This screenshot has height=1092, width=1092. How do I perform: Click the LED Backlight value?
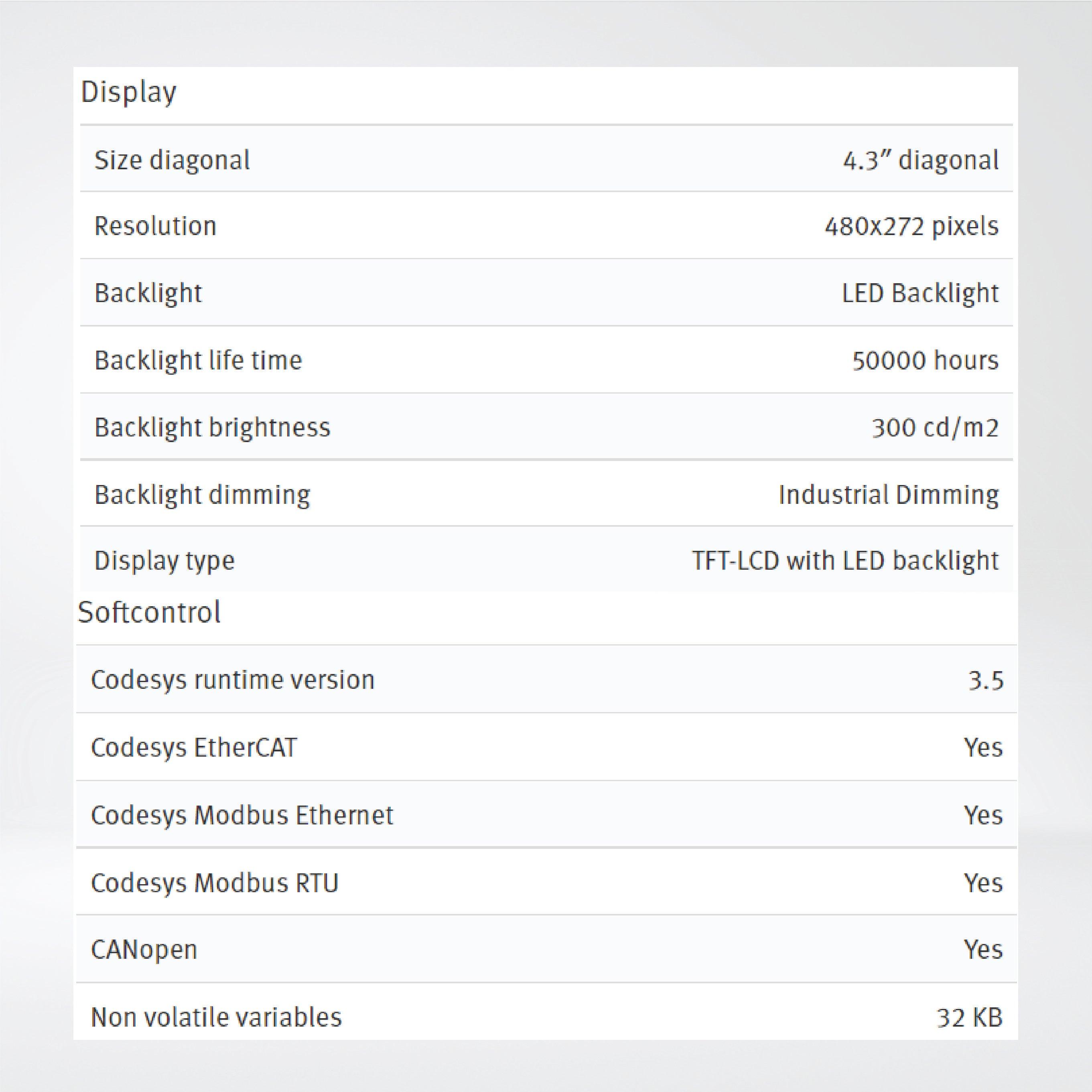coord(919,293)
